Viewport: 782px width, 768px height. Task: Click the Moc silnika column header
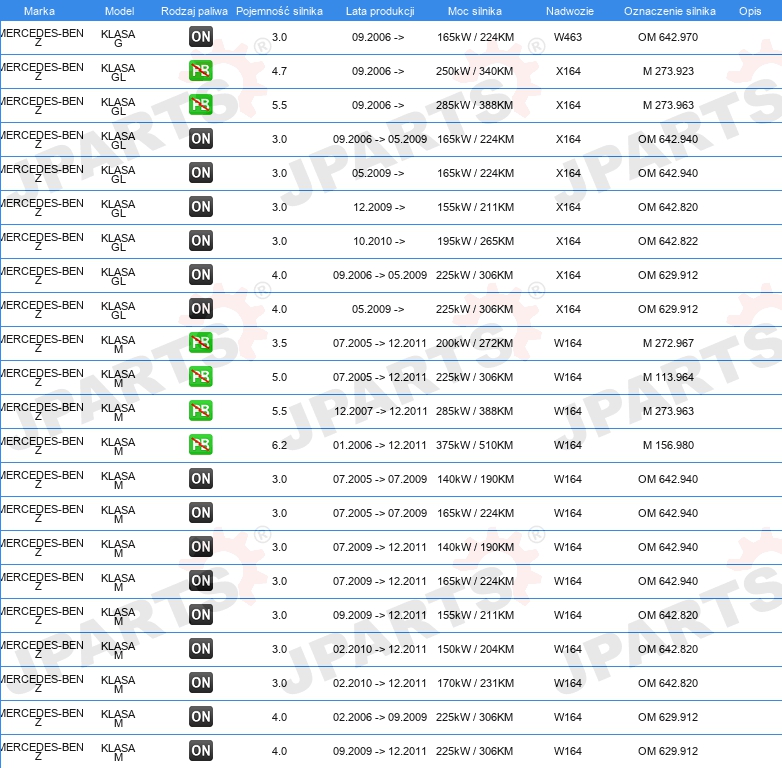coord(475,11)
